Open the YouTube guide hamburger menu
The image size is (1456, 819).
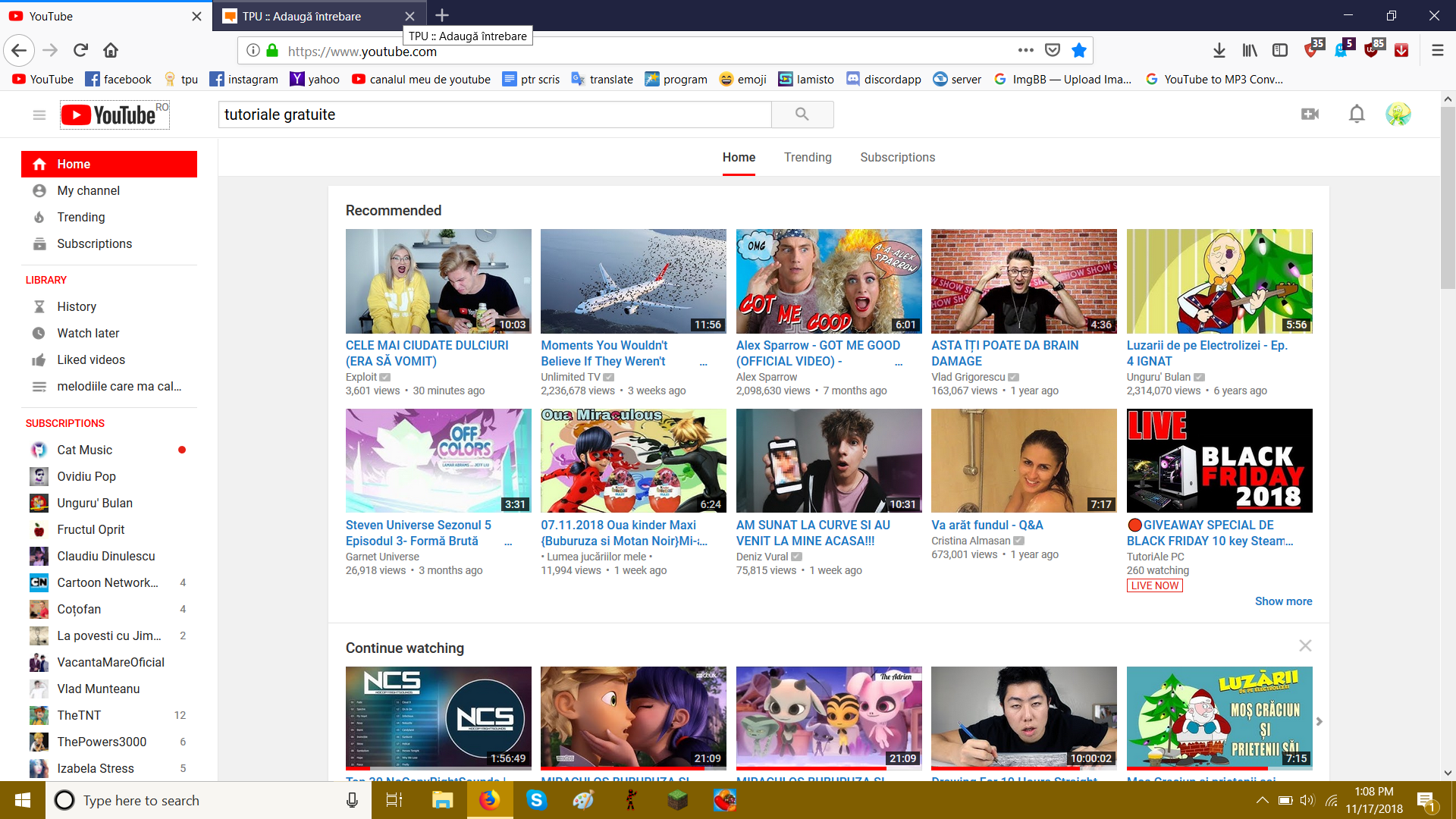point(39,115)
